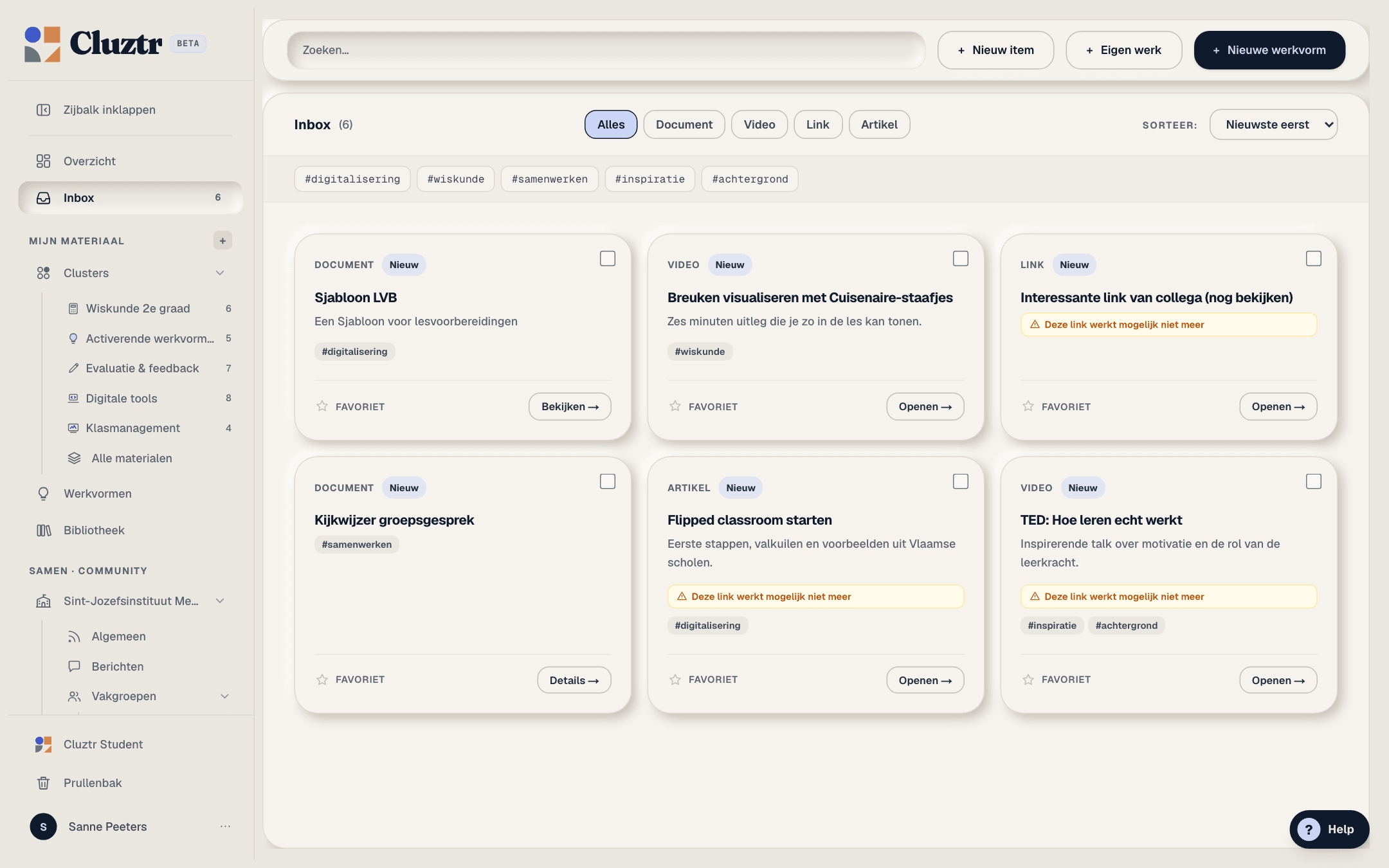Tick the Breuken visualiseren card checkbox

pos(961,258)
